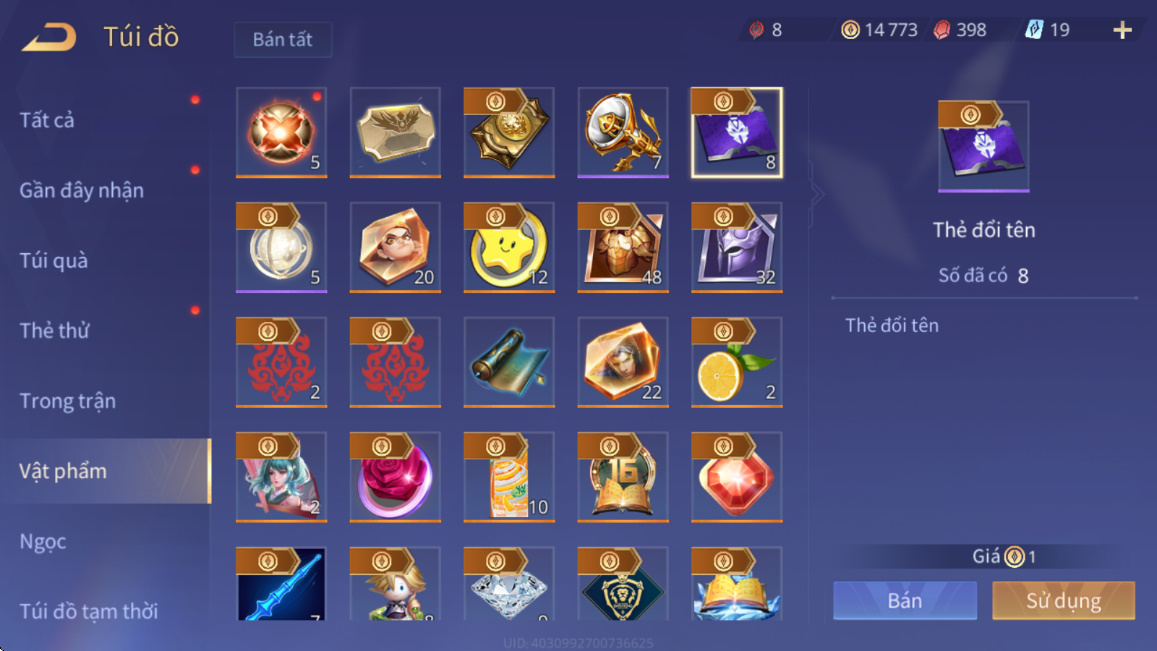Select the golden trumpet item
1157x651 pixels.
(623, 133)
